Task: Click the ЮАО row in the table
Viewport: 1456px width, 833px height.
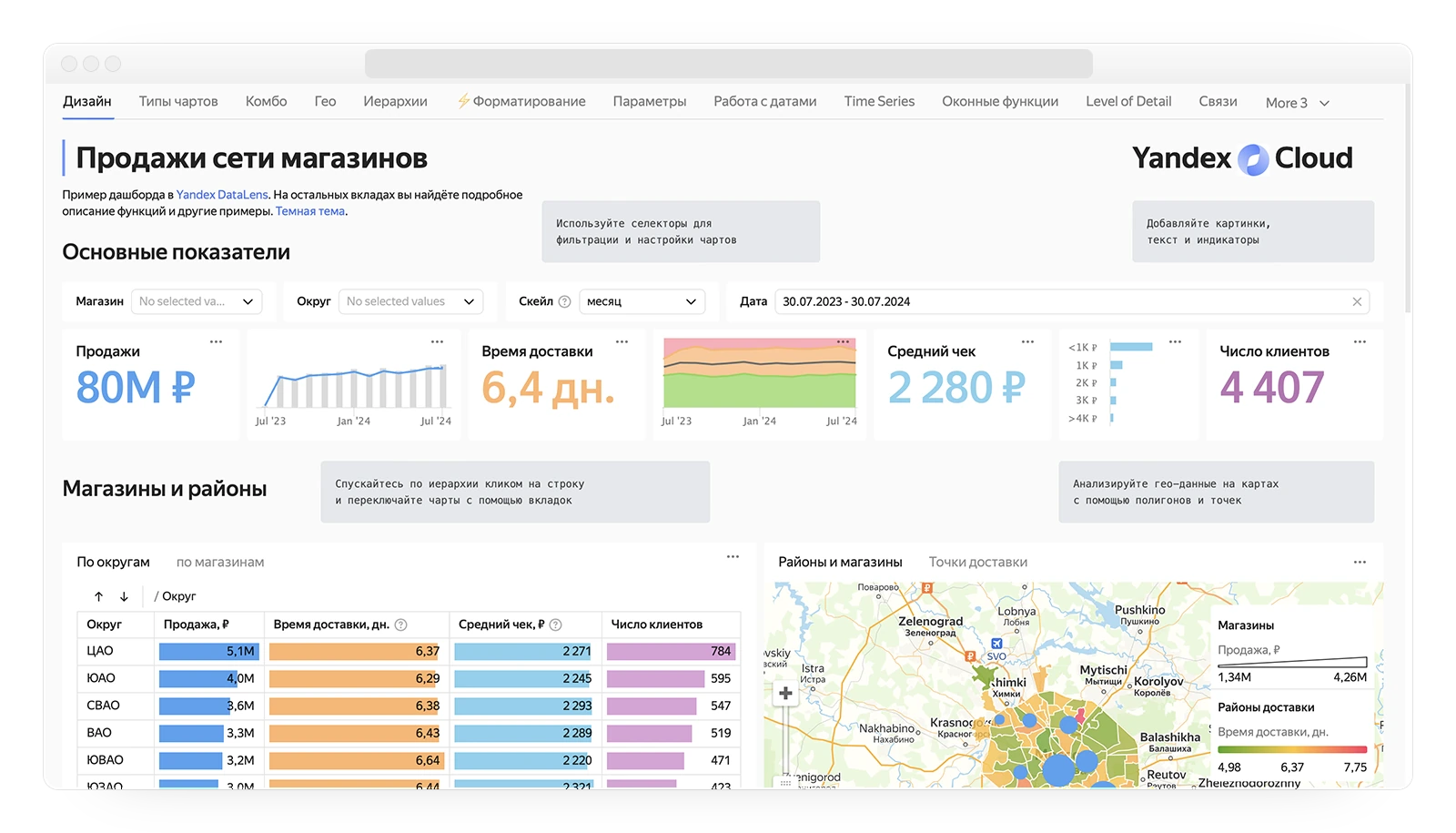Action: (409, 678)
